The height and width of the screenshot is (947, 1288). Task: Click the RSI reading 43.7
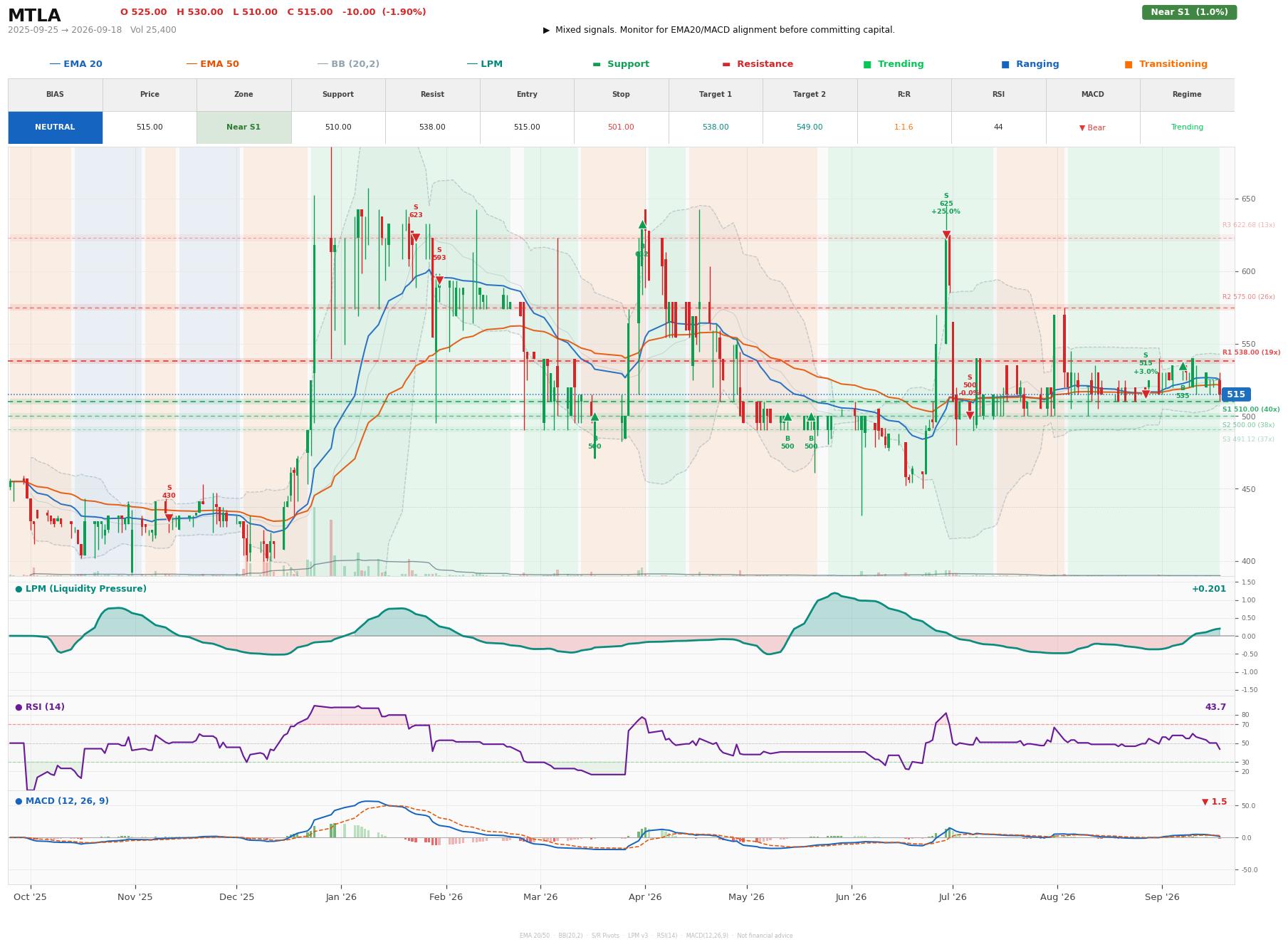tap(1215, 707)
